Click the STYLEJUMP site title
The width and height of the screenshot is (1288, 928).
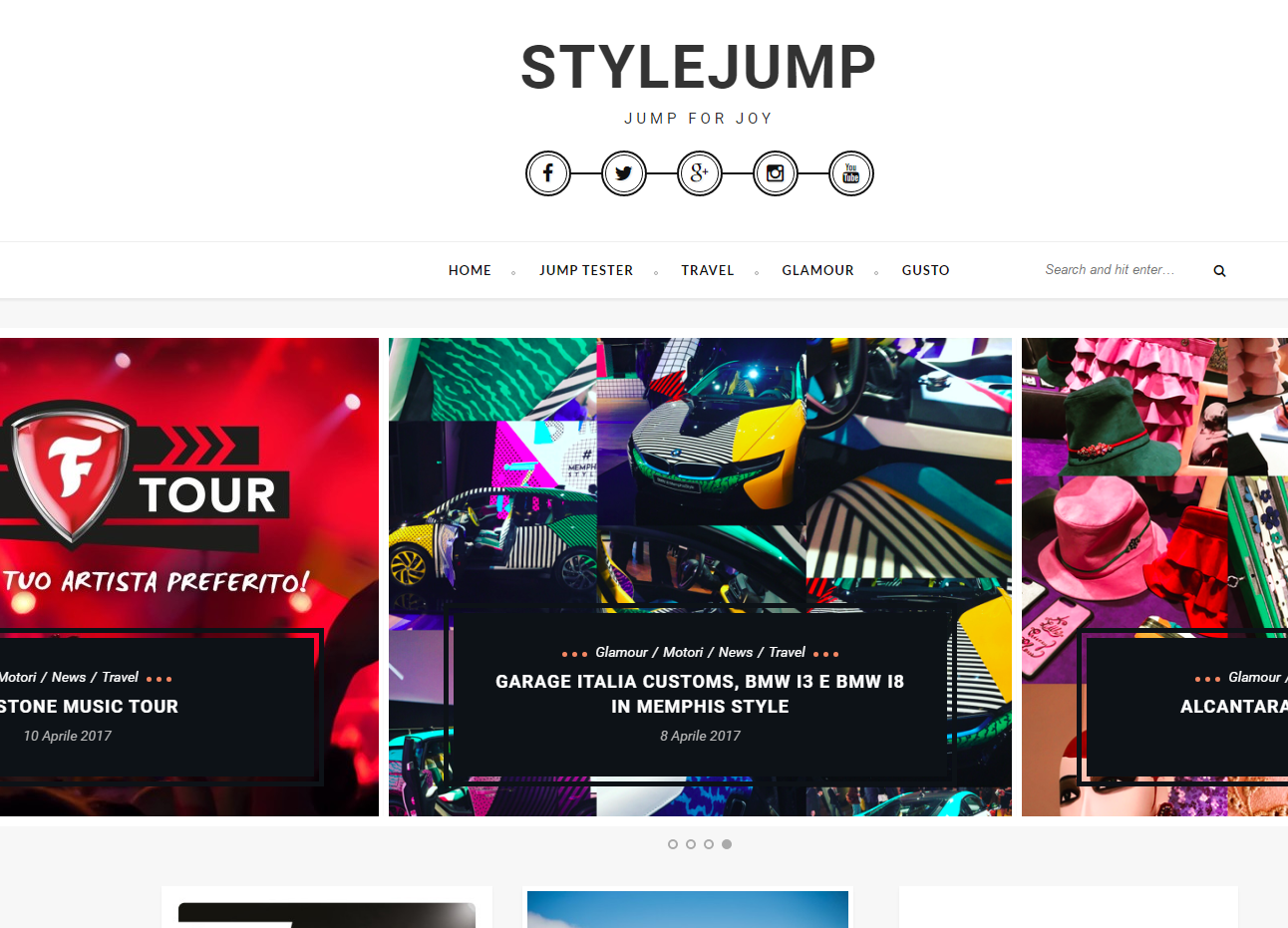[x=699, y=68]
